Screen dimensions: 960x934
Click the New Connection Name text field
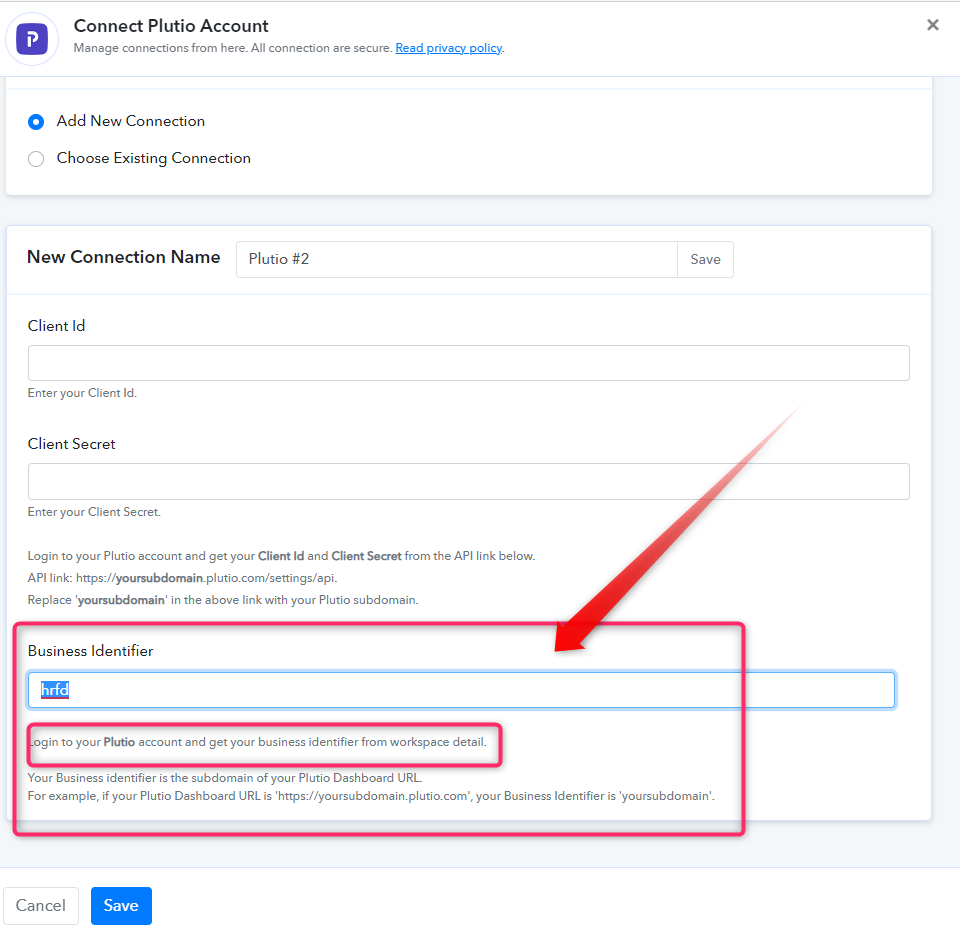457,259
